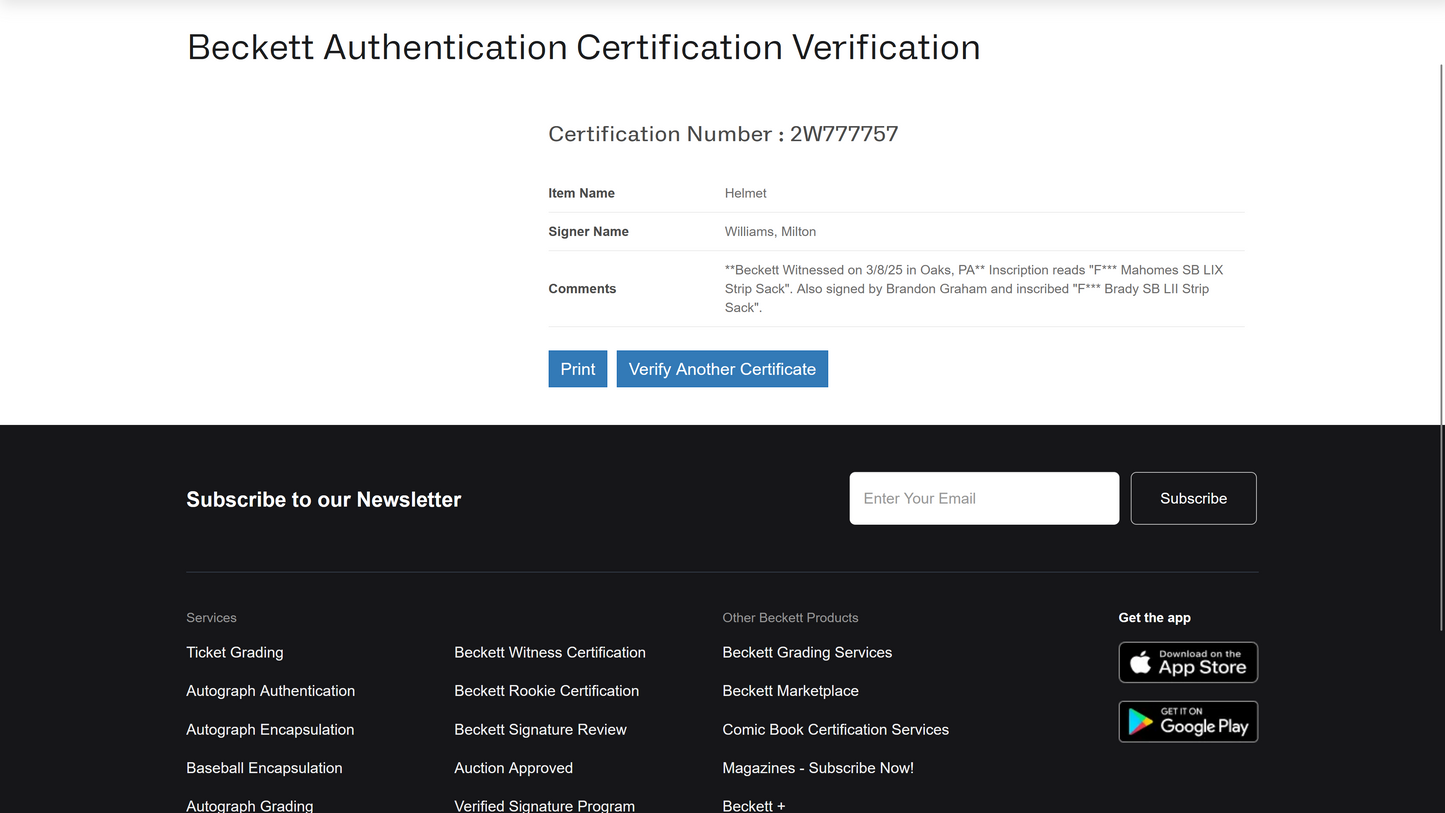Screen dimensions: 1445x813
Task: Open the Get it on Google Play badge
Action: (1188, 722)
